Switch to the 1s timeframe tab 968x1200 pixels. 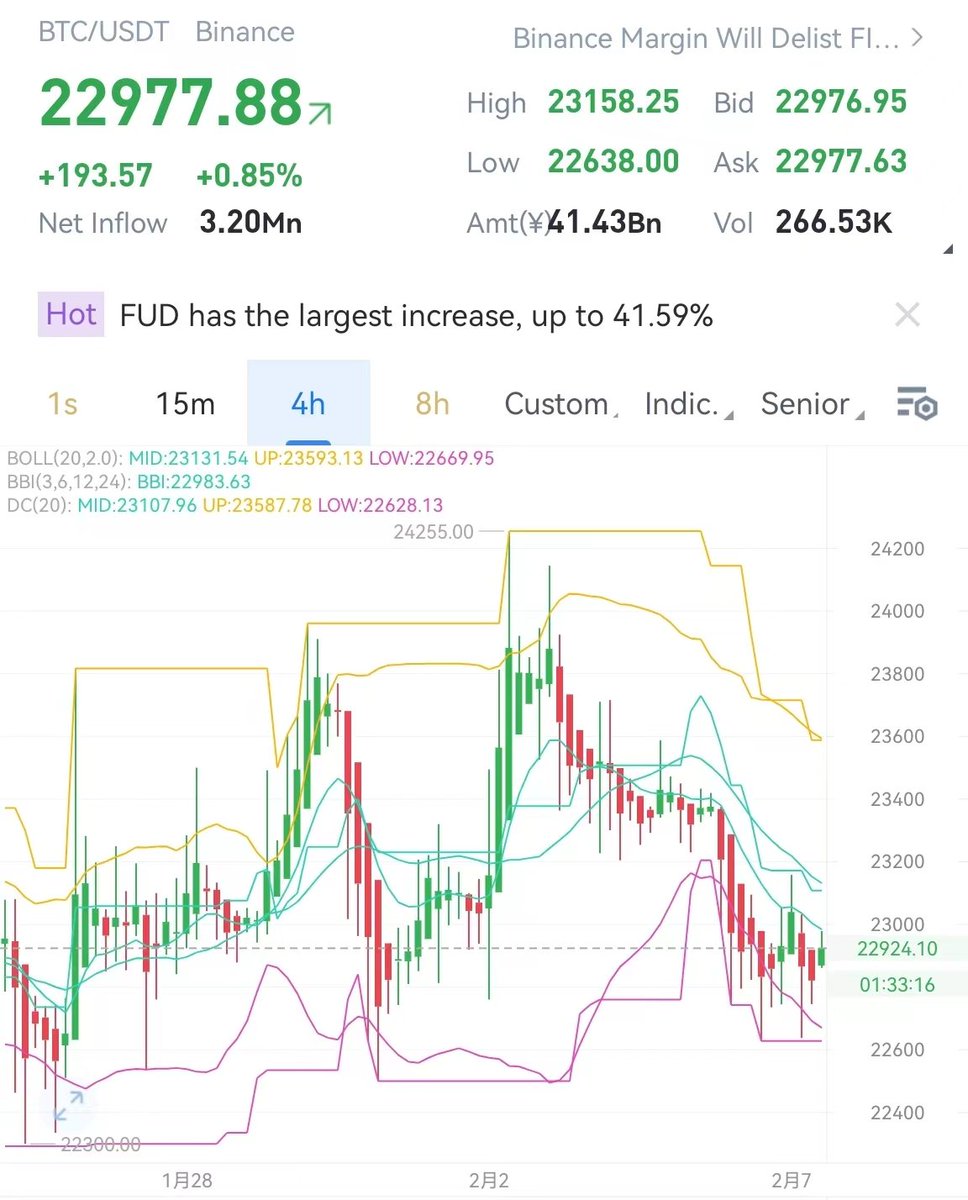coord(63,404)
